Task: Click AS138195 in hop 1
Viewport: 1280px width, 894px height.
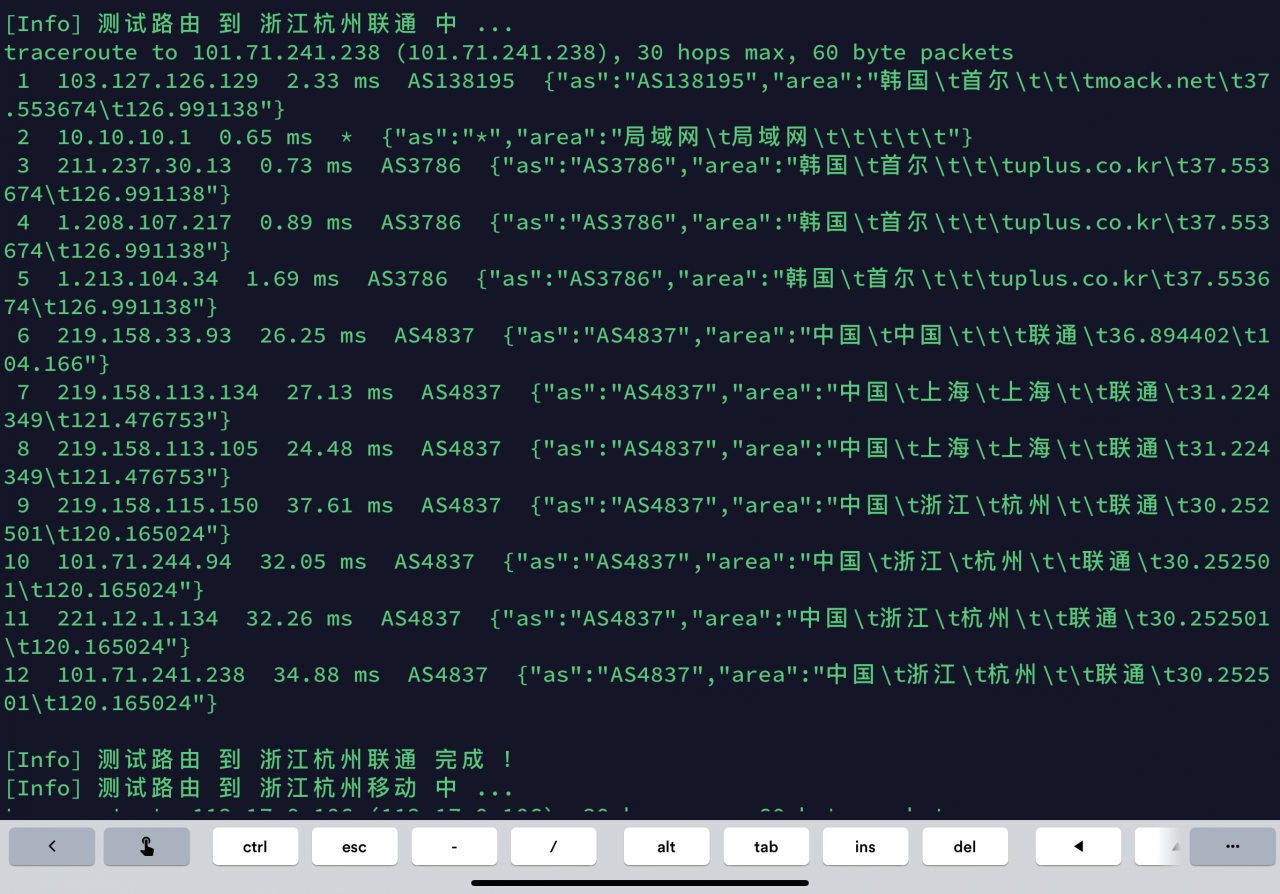Action: tap(461, 81)
